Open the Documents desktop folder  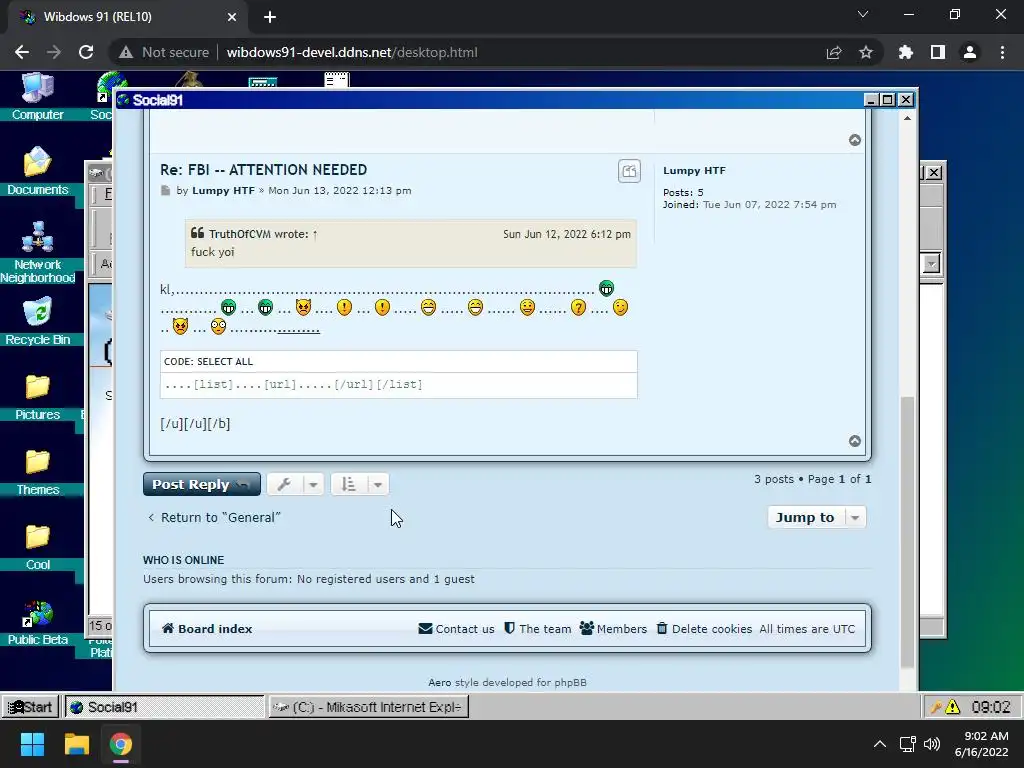click(x=37, y=171)
